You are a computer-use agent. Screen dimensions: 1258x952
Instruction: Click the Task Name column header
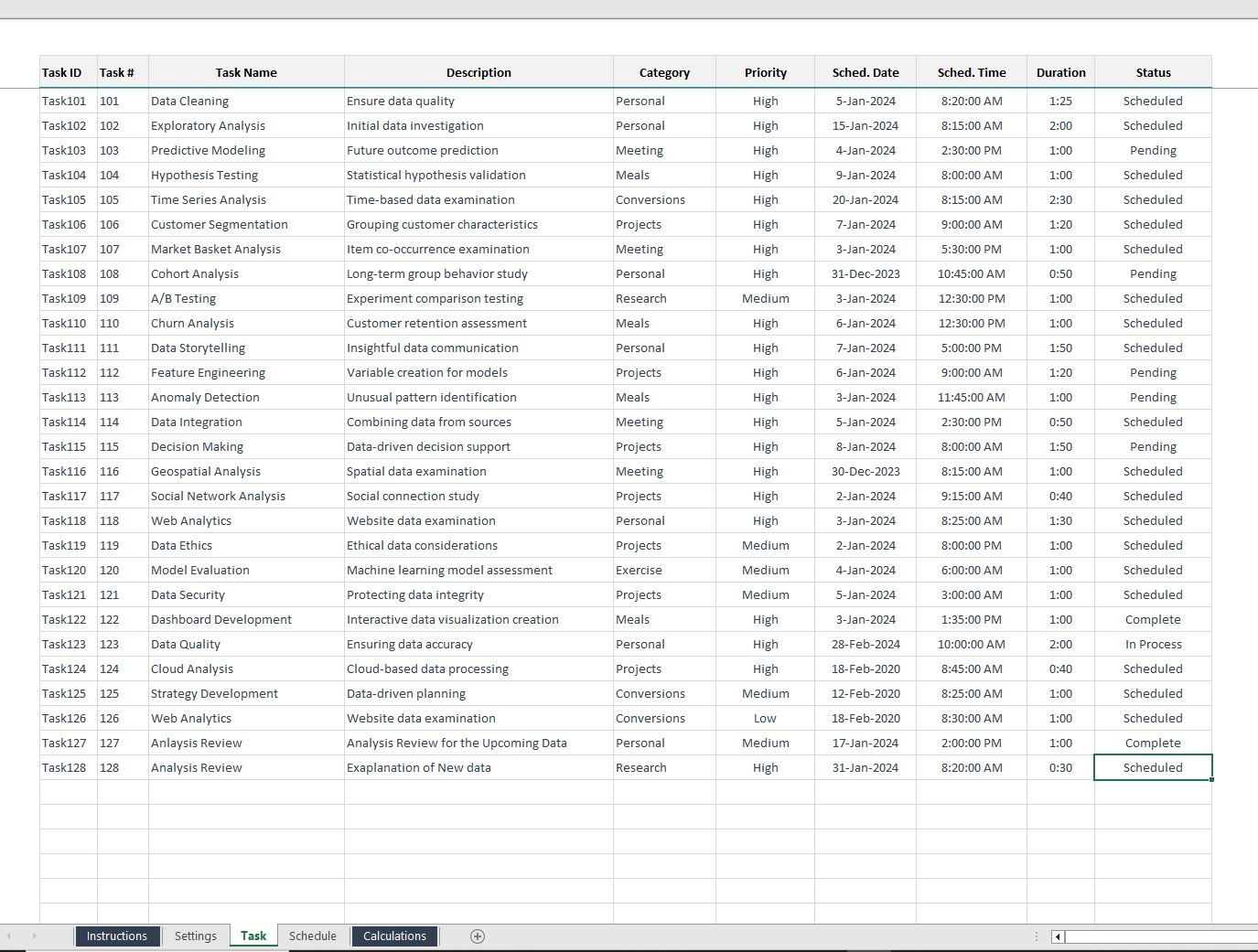246,72
